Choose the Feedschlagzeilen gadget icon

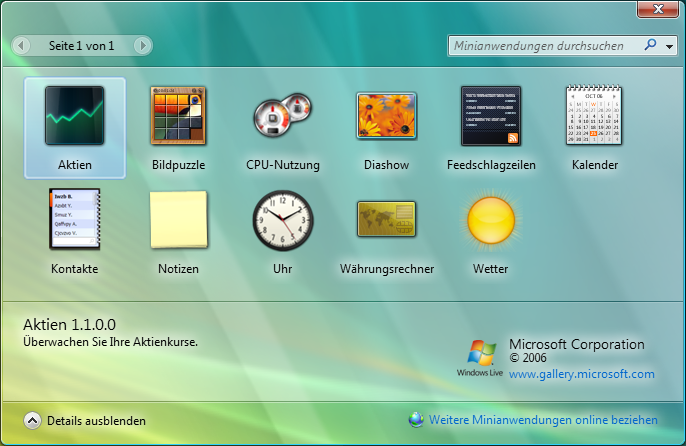(490, 116)
